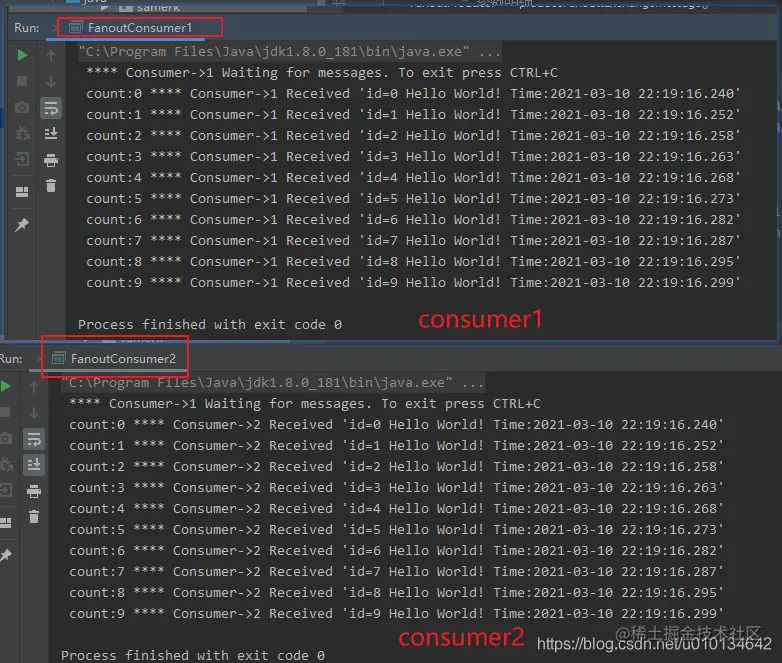Rerun FanoutConsumer1 with the green play icon
This screenshot has height=663, width=782.
point(22,55)
